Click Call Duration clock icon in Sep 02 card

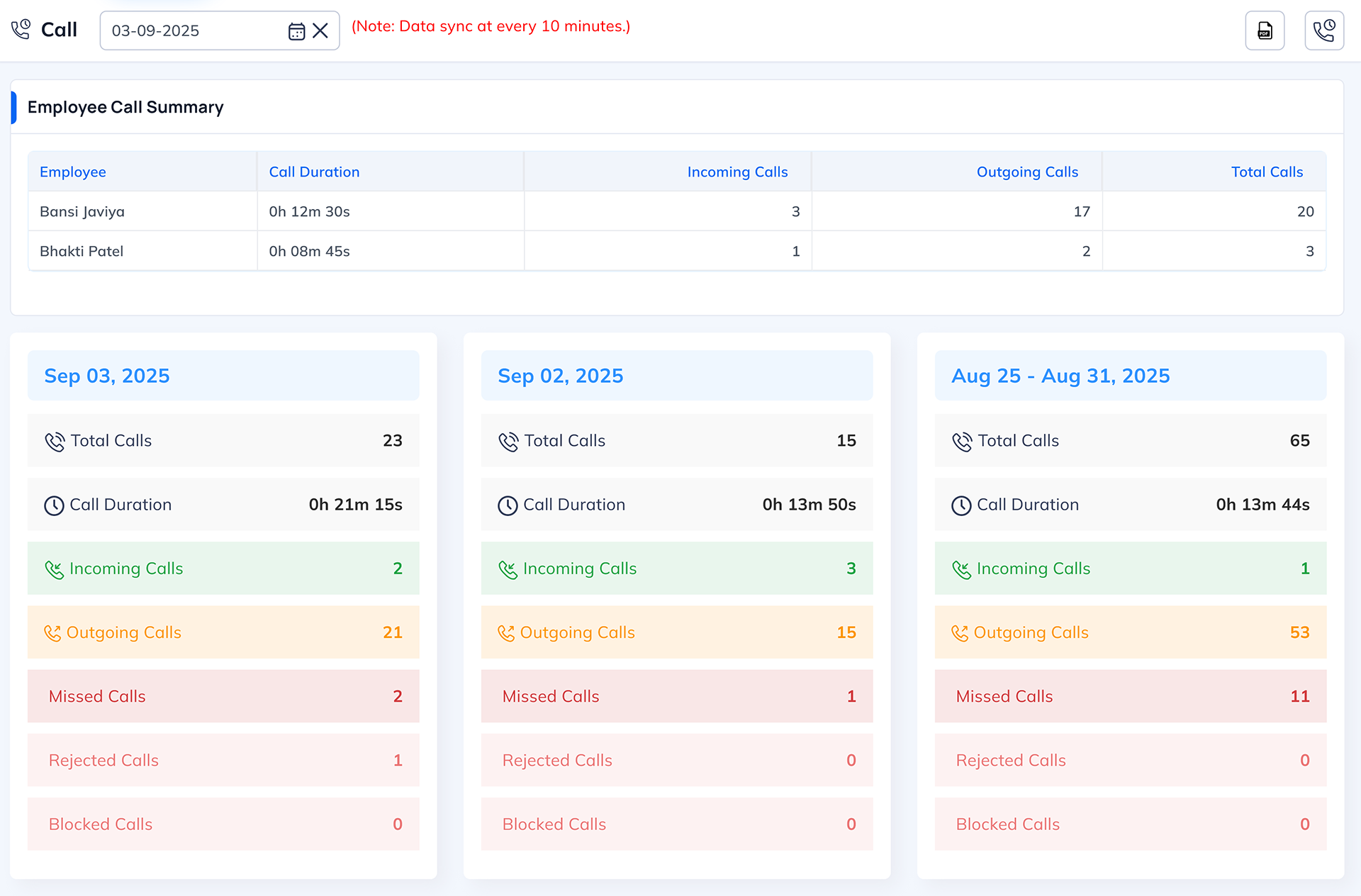coord(508,505)
